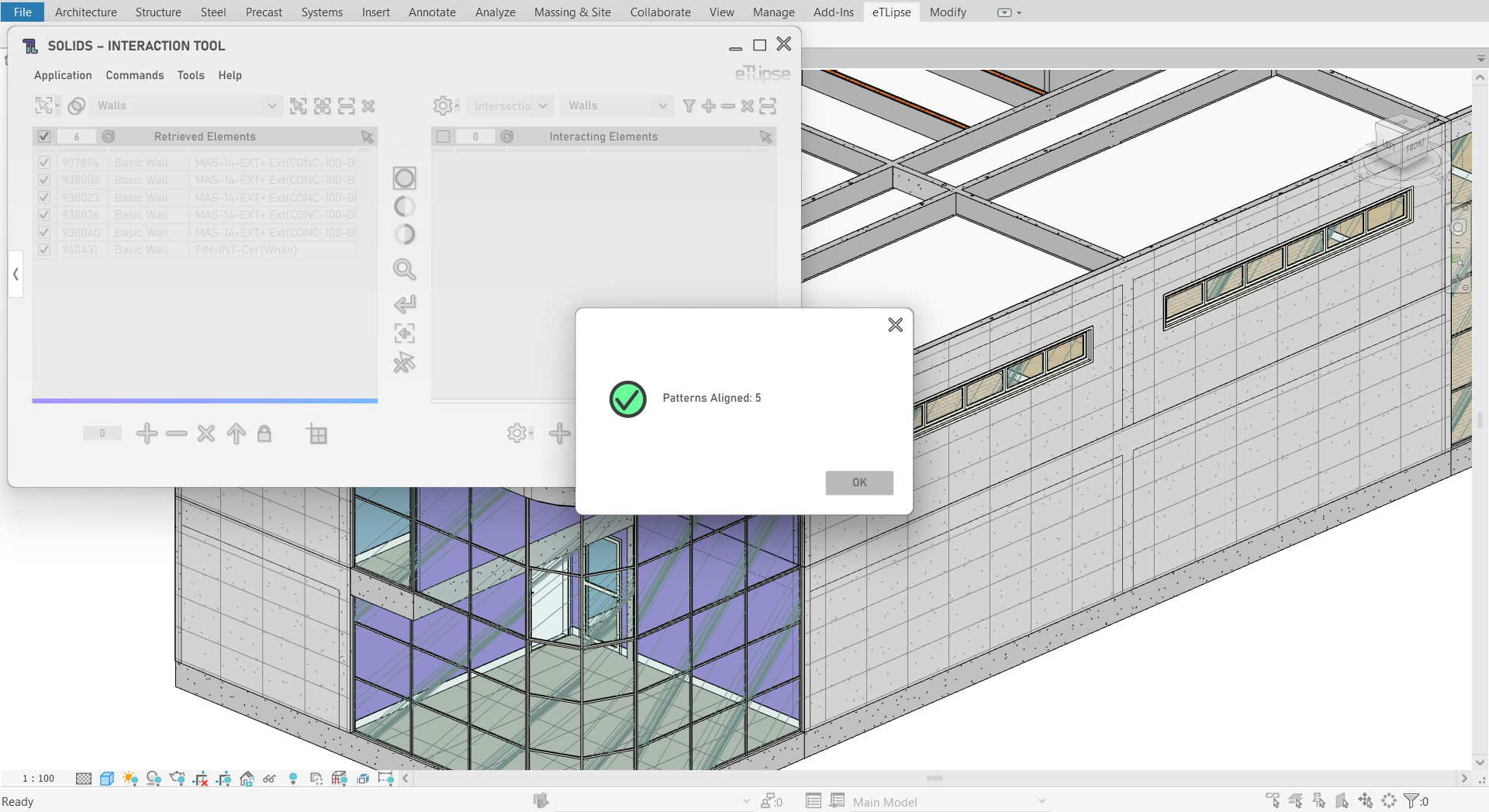Expand the Main Model design options dropdown
Image resolution: width=1489 pixels, height=812 pixels.
click(x=1041, y=802)
